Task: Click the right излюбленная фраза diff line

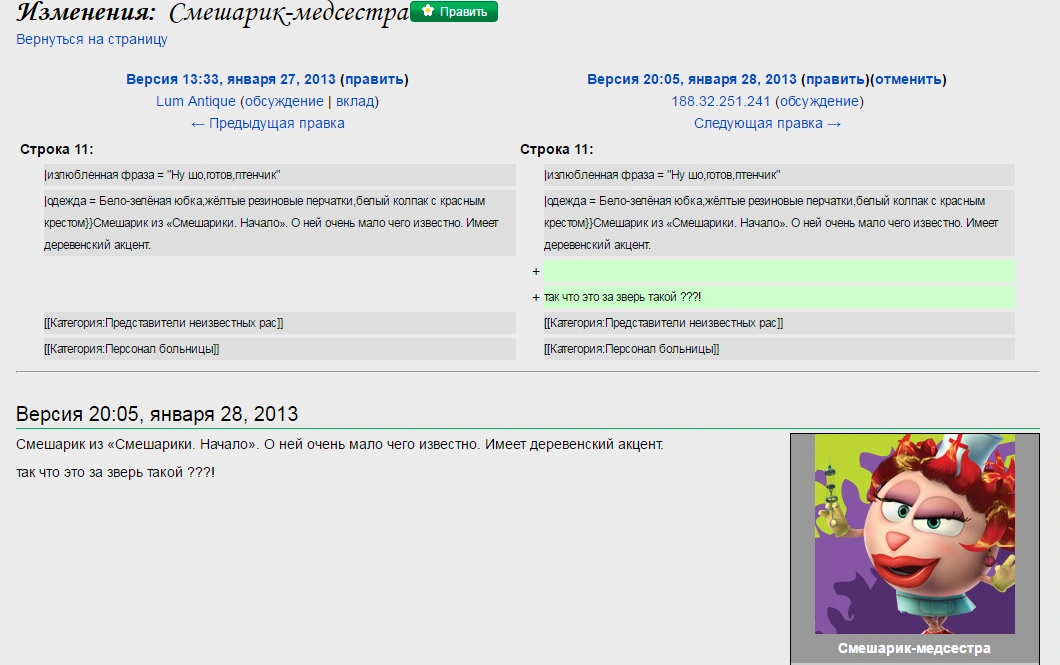Action: [x=779, y=175]
